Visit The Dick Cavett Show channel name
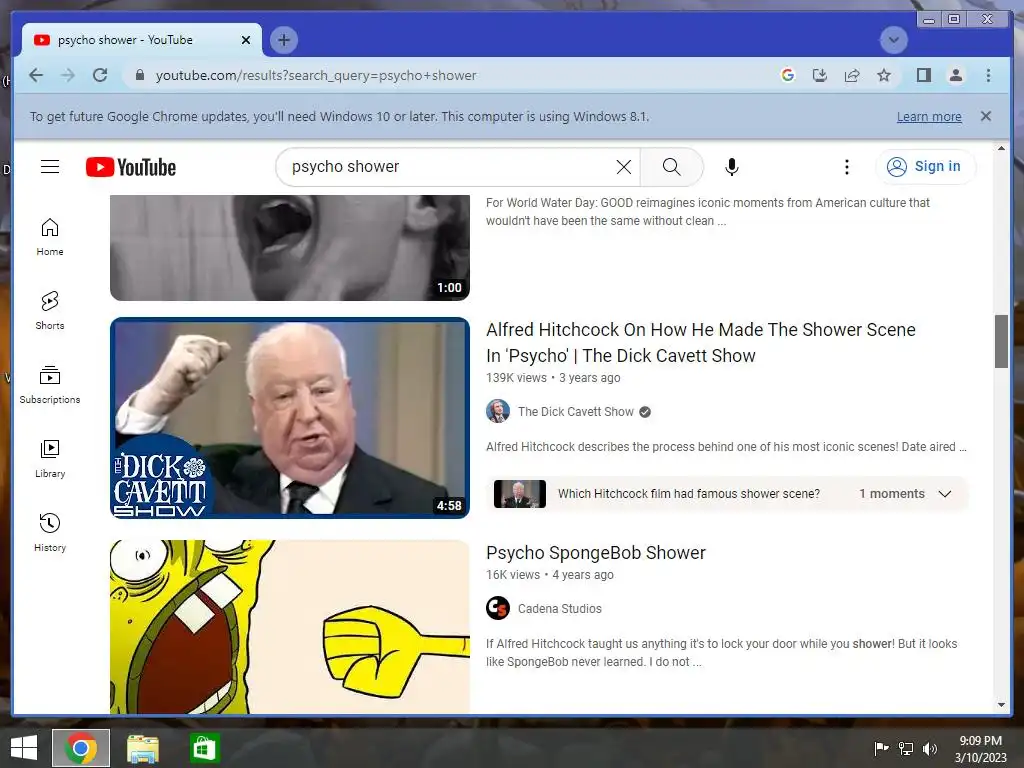 575,412
